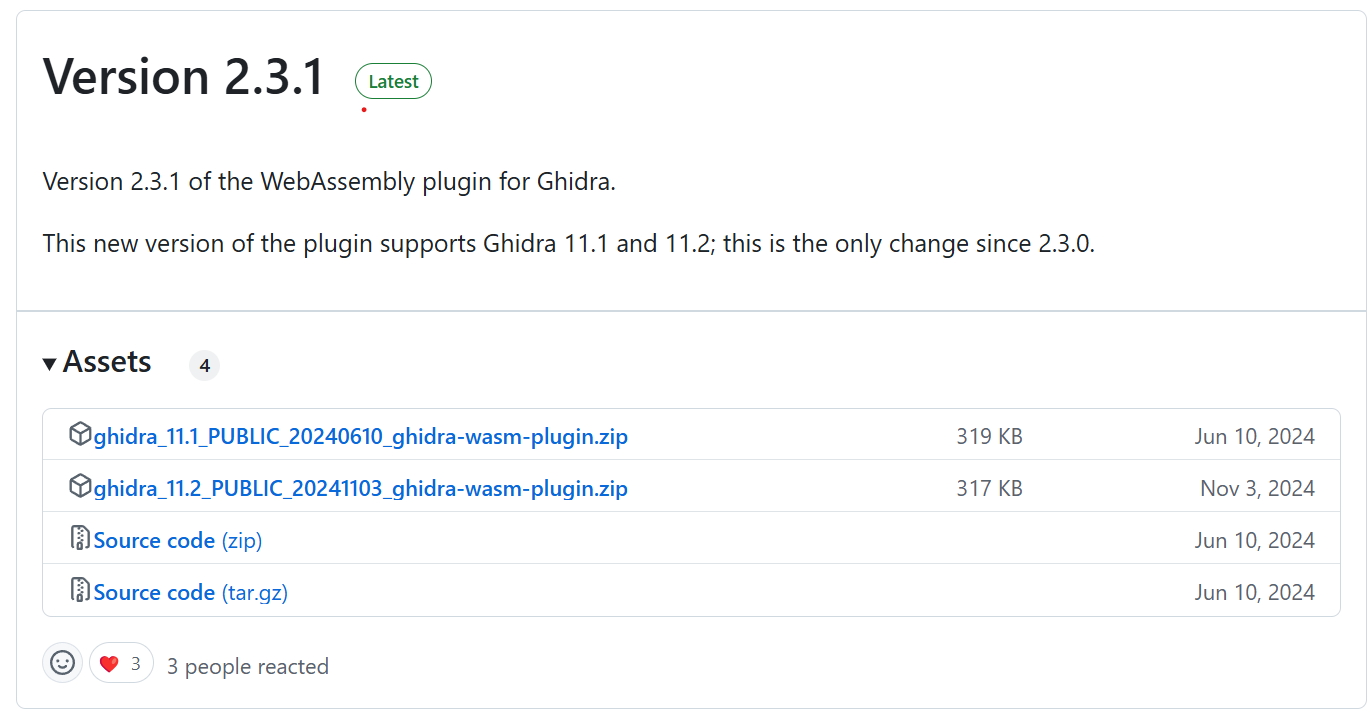Click the package icon beside ghidra_11.1 zip
Image resolution: width=1371 pixels, height=722 pixels.
point(80,434)
